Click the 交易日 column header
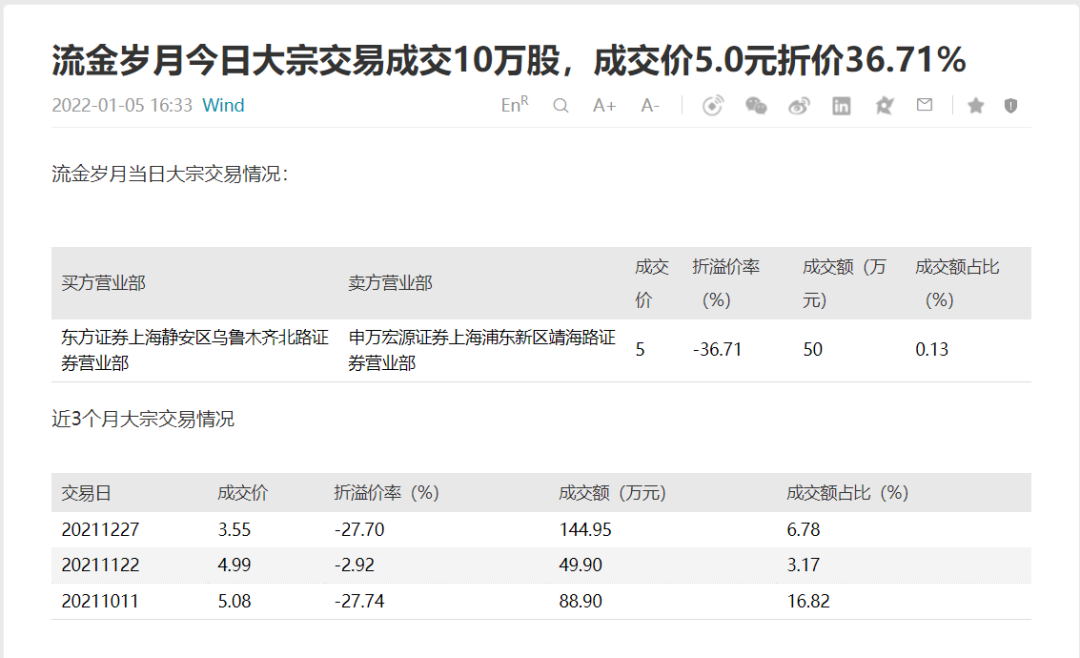The width and height of the screenshot is (1080, 658). coord(86,493)
